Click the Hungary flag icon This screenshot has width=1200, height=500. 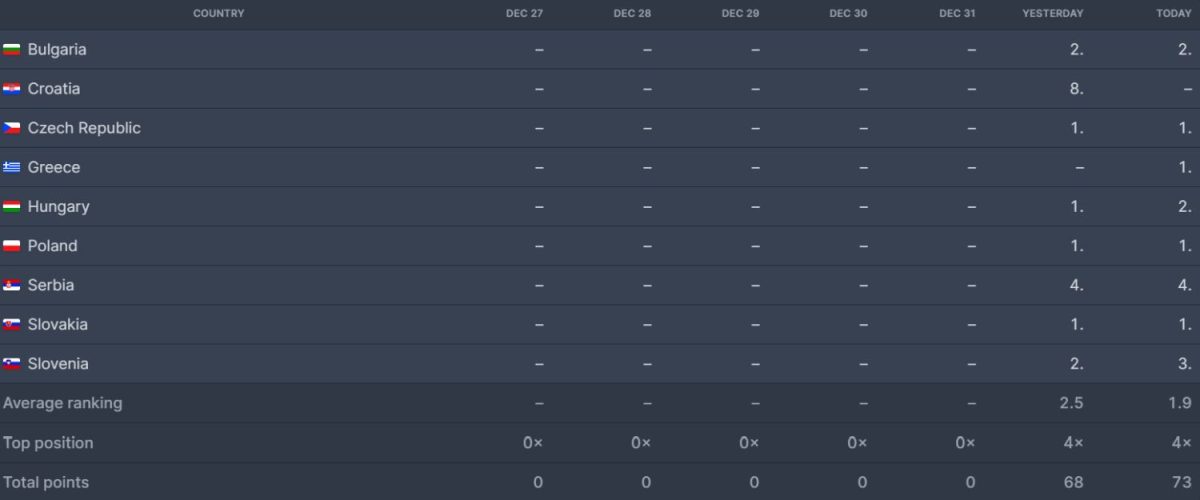tap(12, 207)
